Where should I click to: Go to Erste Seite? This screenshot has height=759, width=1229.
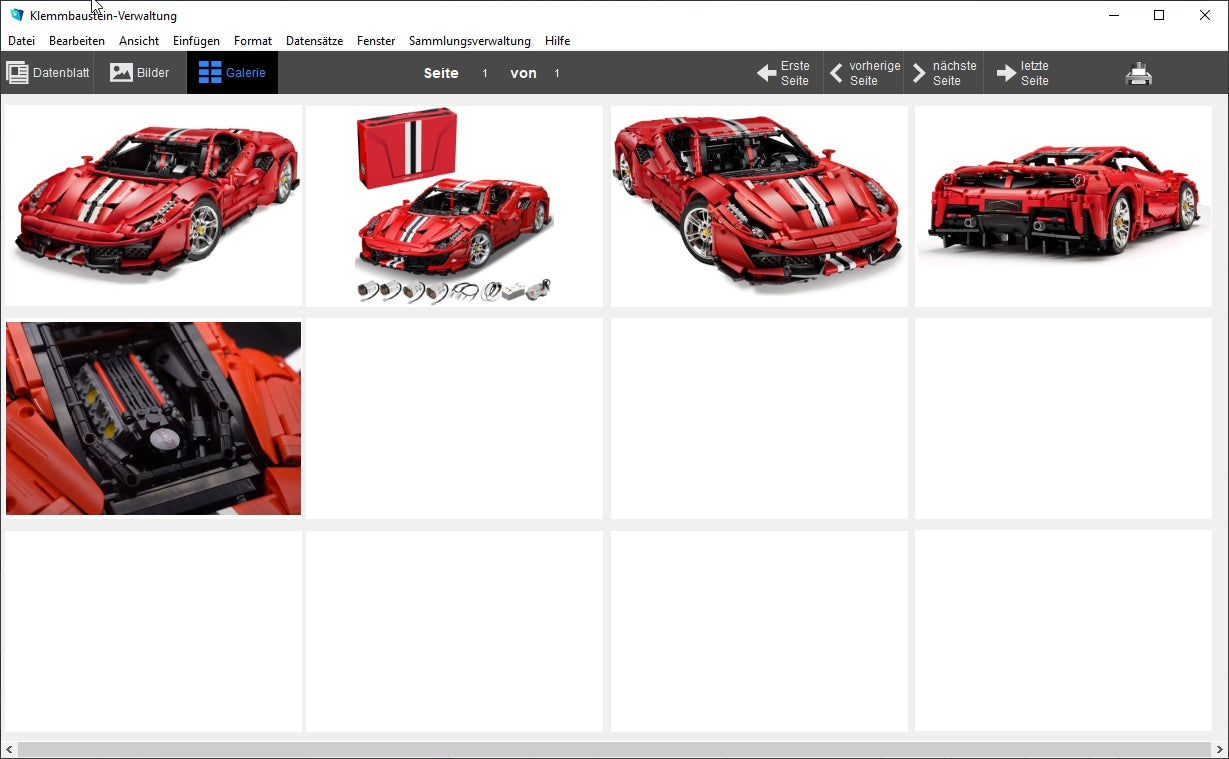pos(783,73)
